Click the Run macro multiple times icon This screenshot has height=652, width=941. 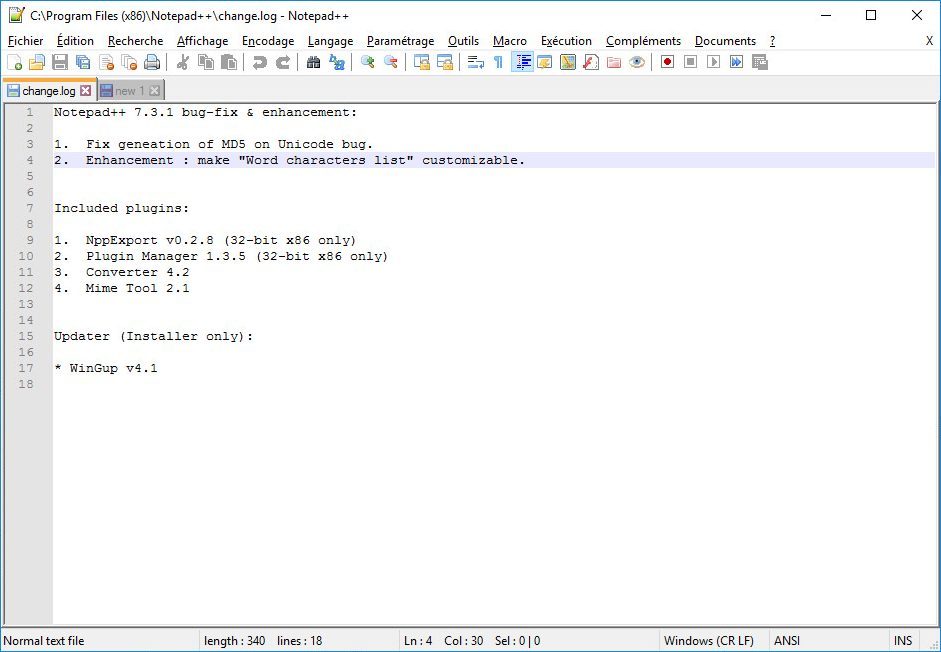pyautogui.click(x=736, y=62)
